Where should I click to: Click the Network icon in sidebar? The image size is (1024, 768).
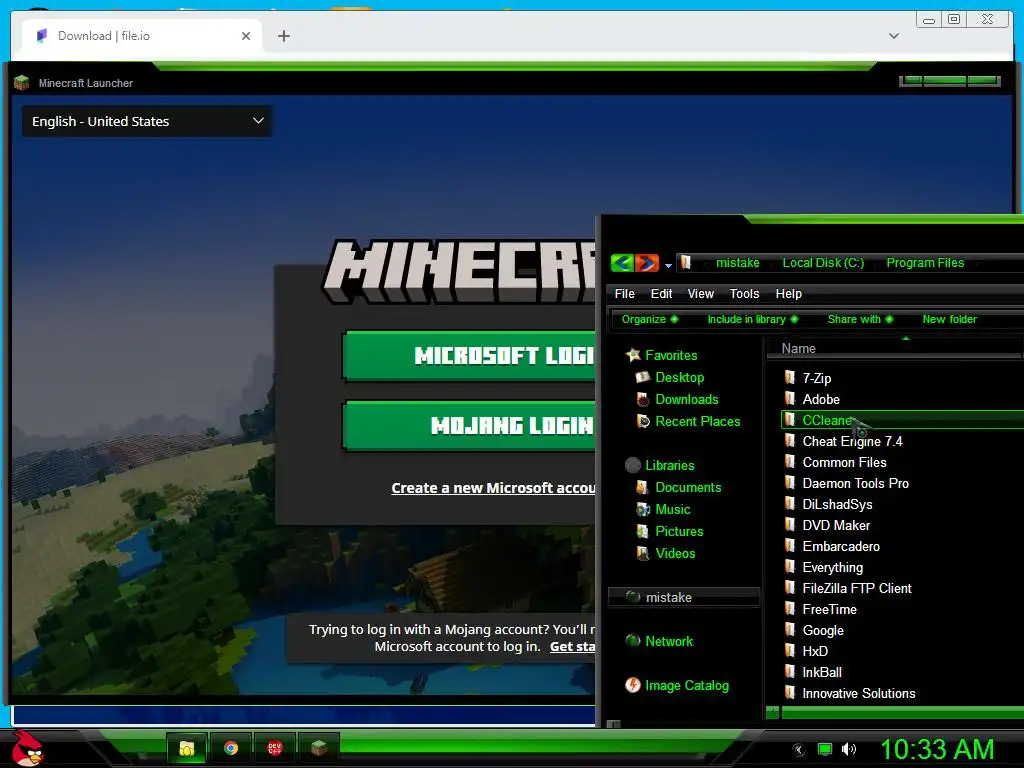(x=633, y=641)
